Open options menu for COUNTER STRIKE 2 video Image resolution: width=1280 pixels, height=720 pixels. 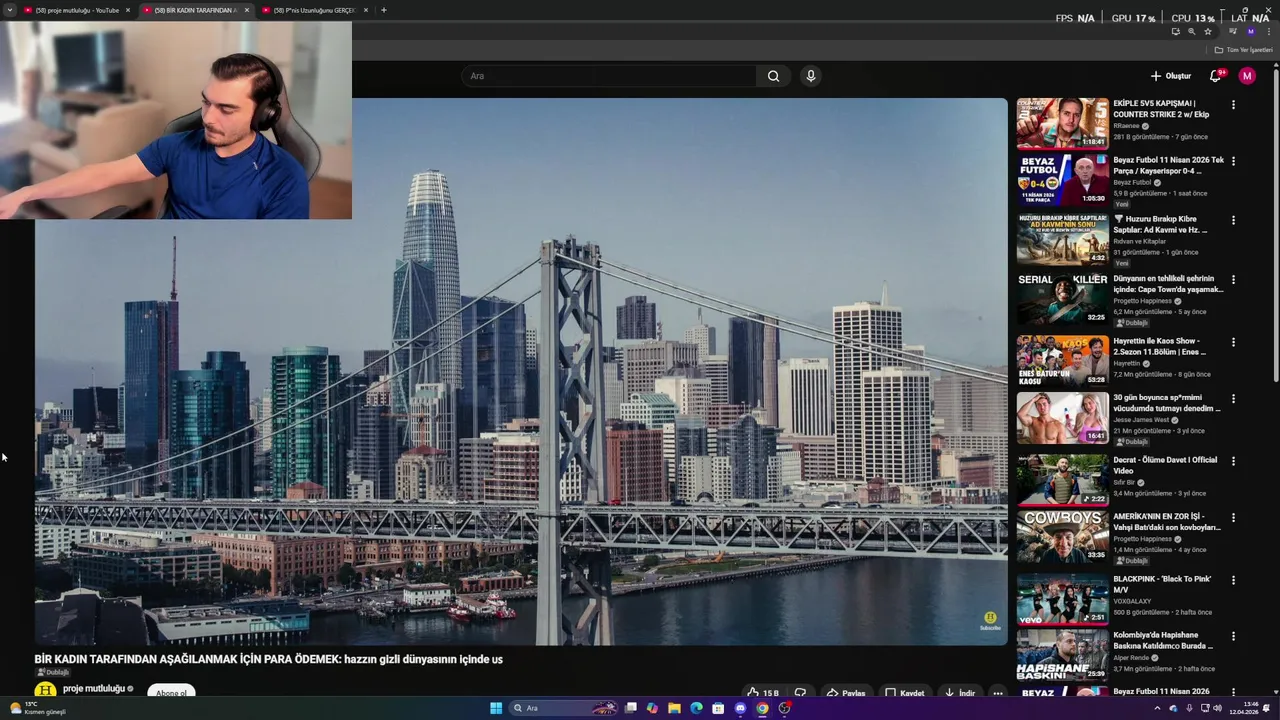[x=1233, y=104]
